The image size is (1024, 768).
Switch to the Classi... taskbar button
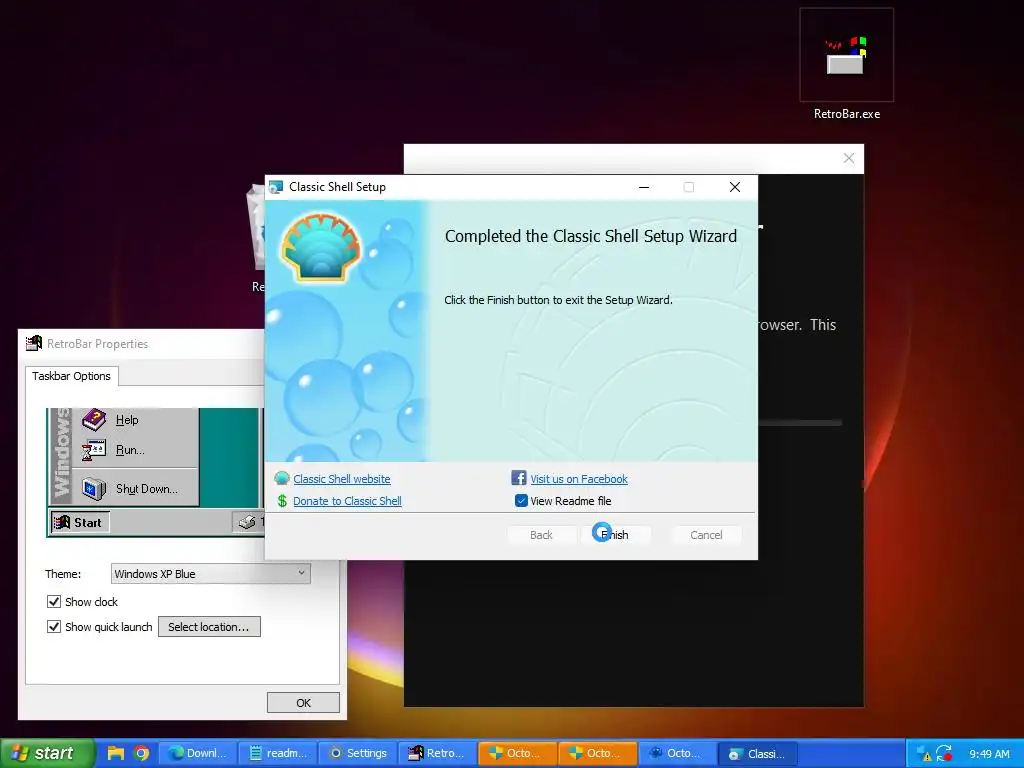point(758,754)
